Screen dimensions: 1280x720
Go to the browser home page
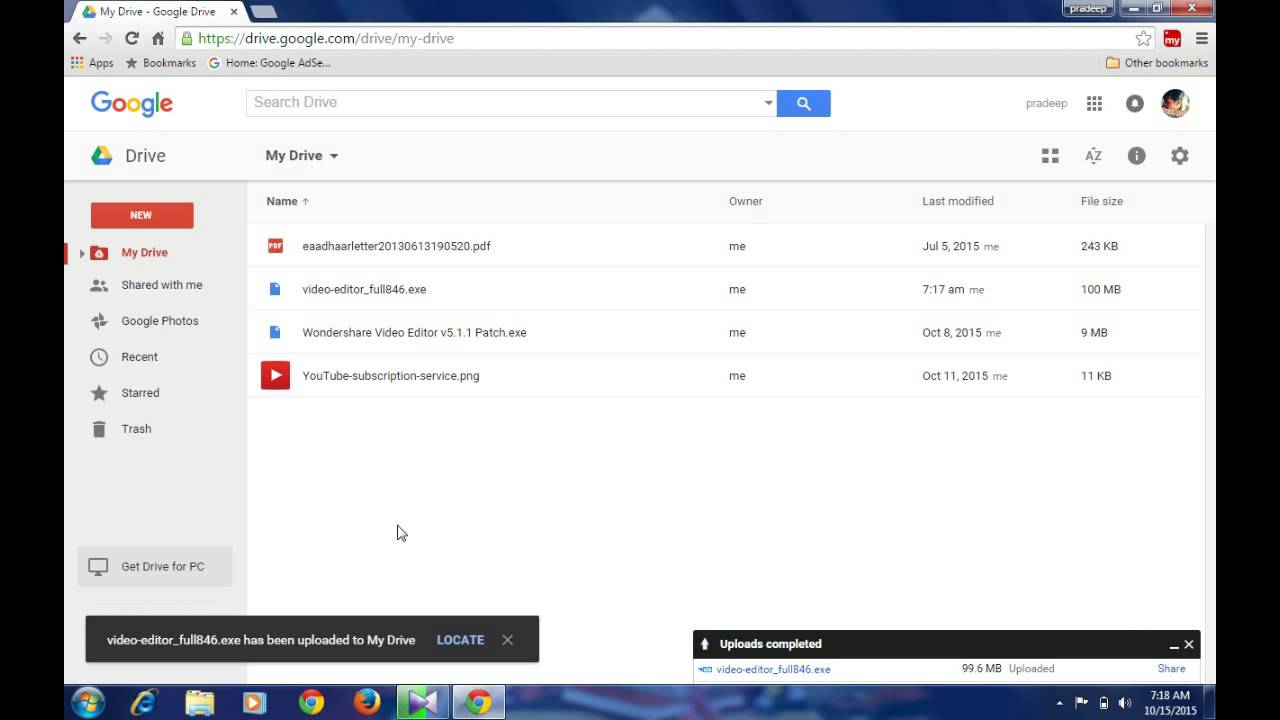coord(158,38)
